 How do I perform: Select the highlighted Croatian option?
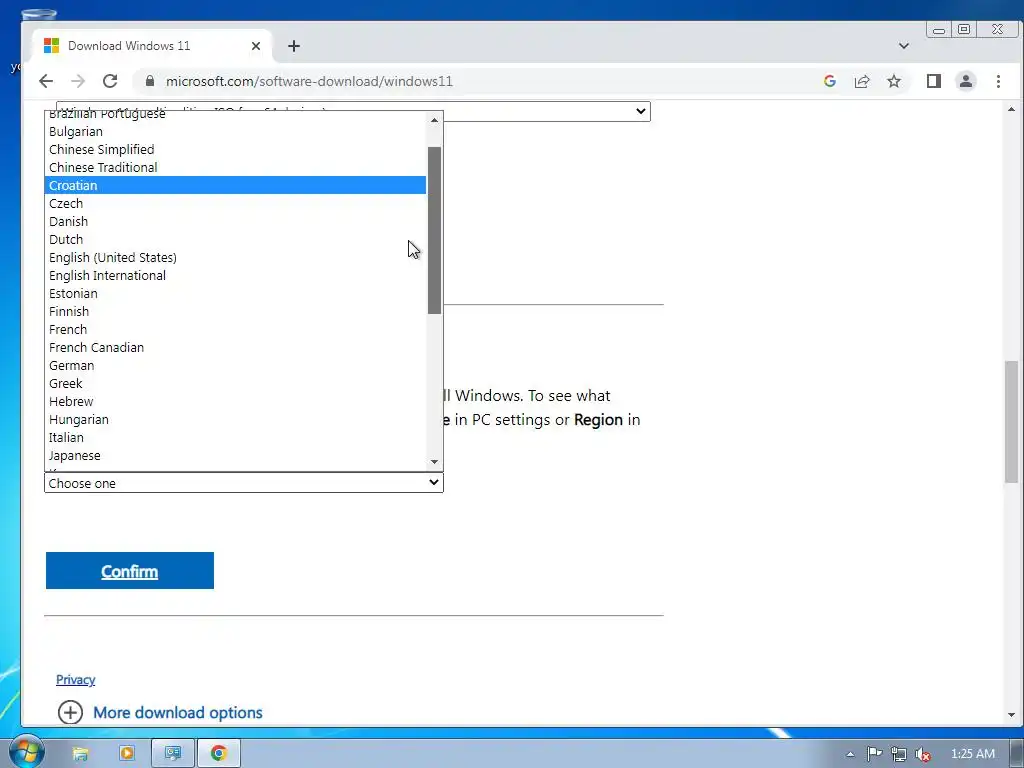tap(235, 185)
